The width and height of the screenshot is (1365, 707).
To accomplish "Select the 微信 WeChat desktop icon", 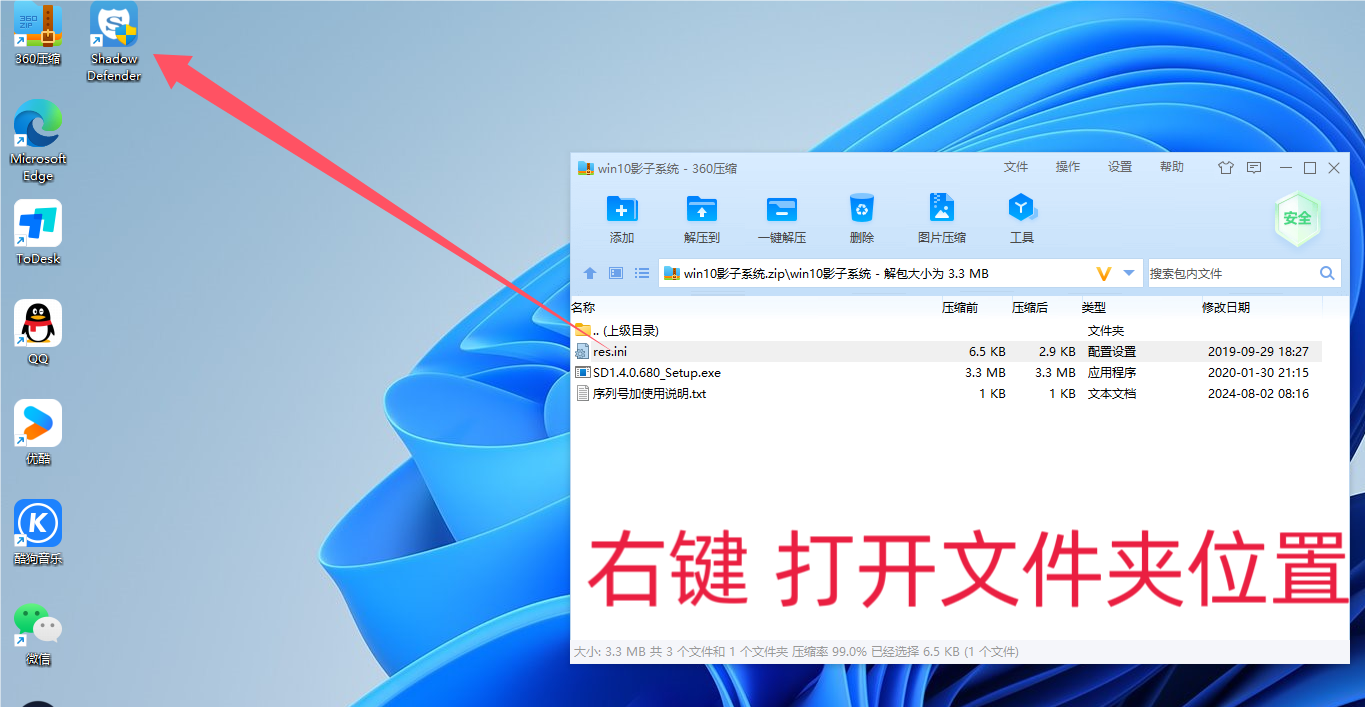I will [x=38, y=633].
